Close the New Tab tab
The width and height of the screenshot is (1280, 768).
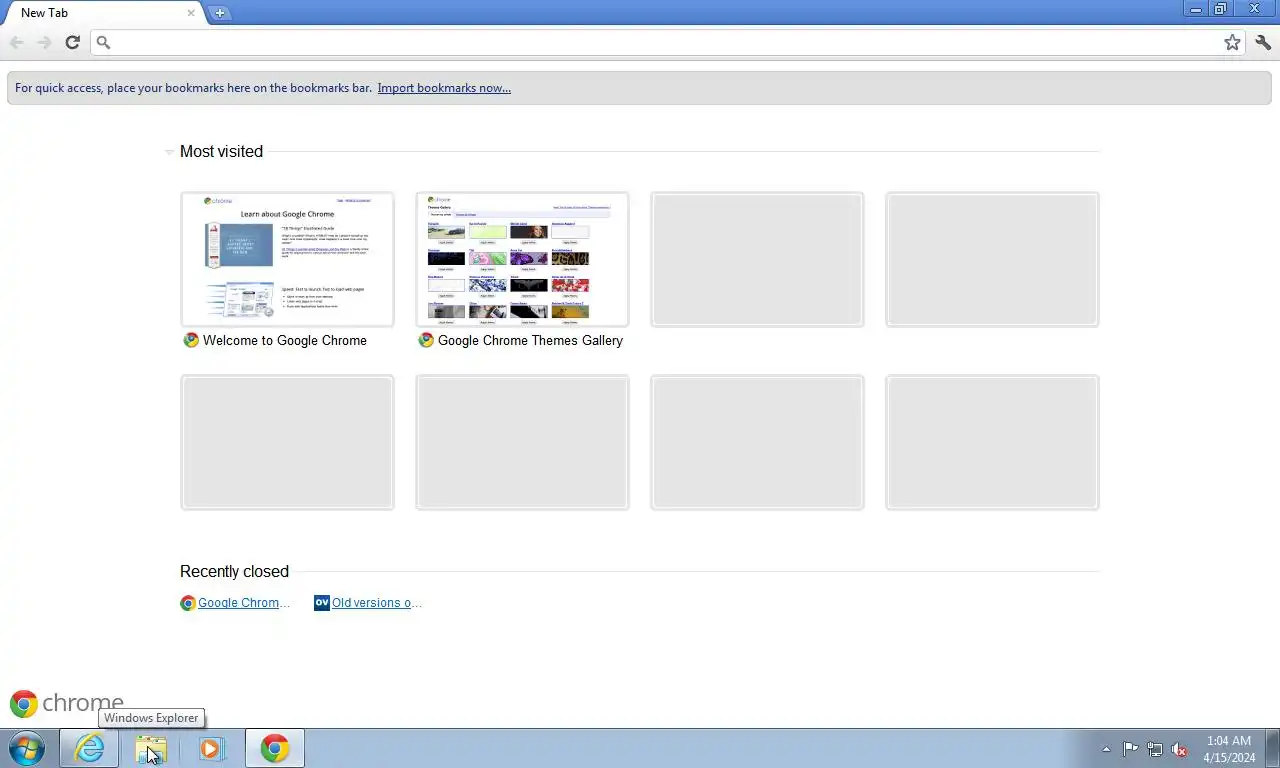pos(191,13)
